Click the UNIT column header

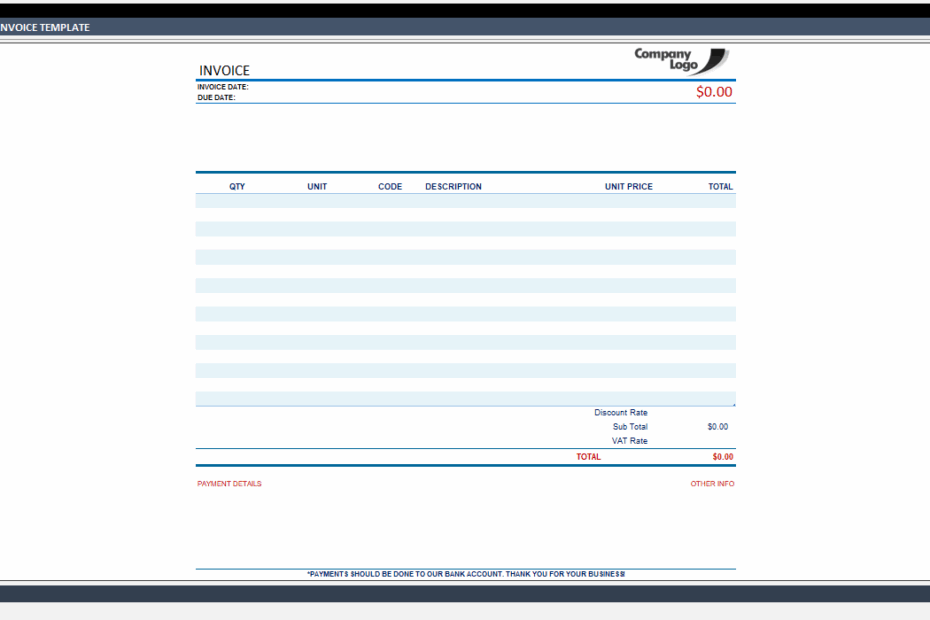316,186
